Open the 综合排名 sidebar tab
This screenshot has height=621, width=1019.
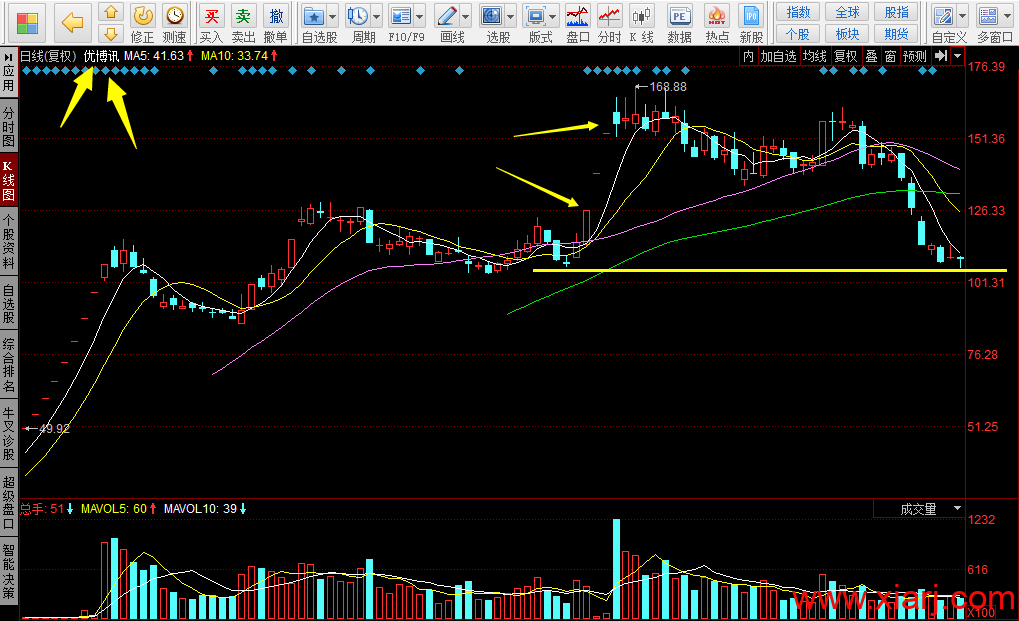(8, 365)
